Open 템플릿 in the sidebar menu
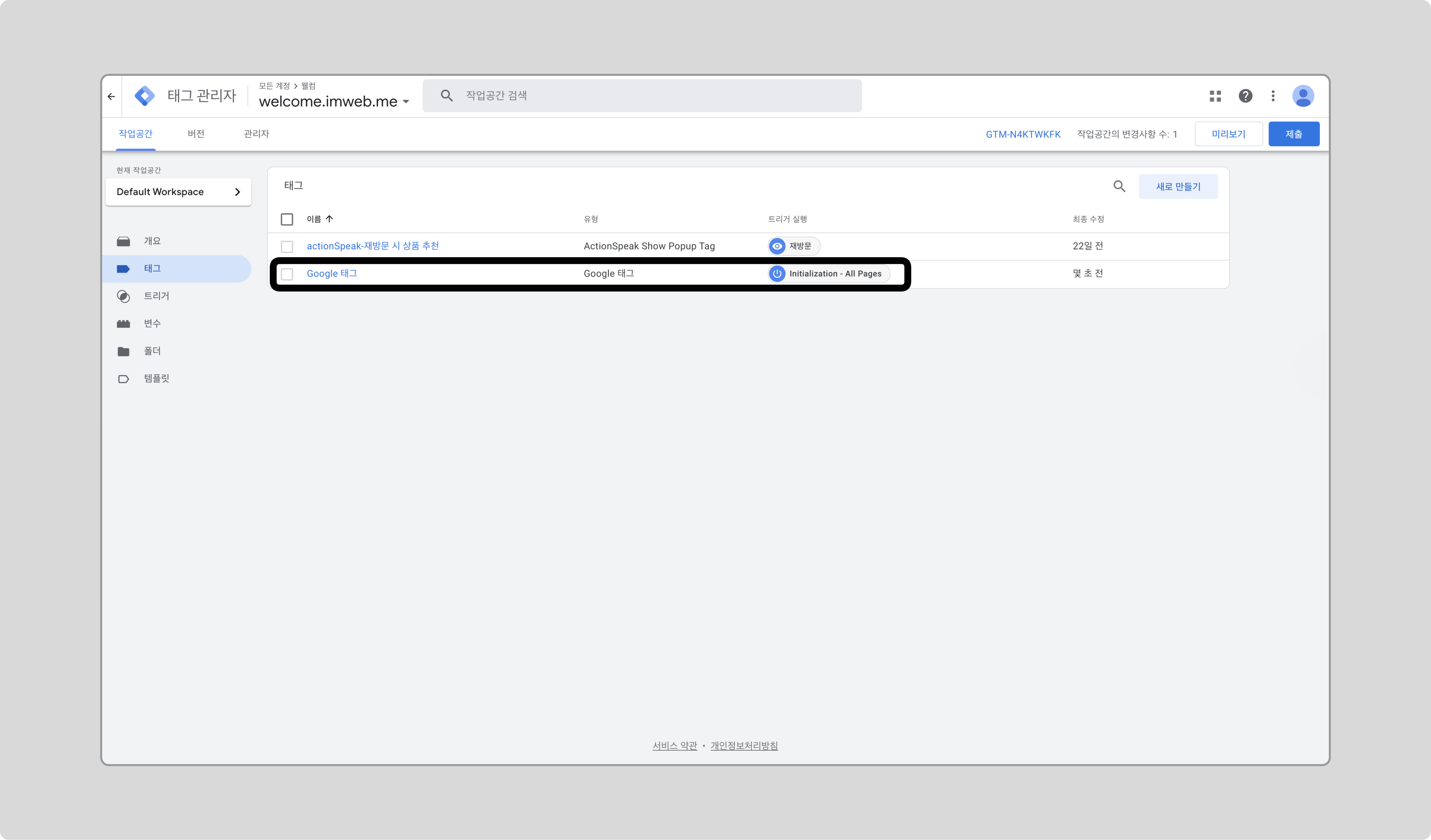The image size is (1431, 840). [177, 379]
